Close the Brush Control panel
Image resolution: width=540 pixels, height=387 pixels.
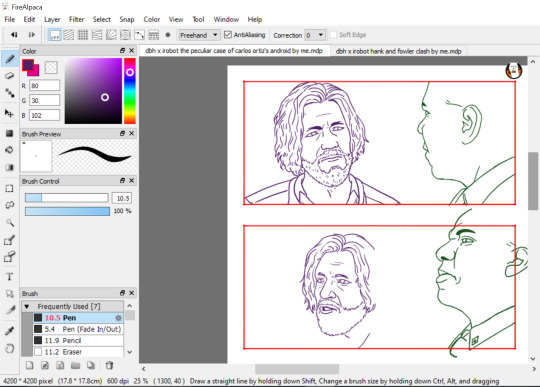tap(132, 180)
